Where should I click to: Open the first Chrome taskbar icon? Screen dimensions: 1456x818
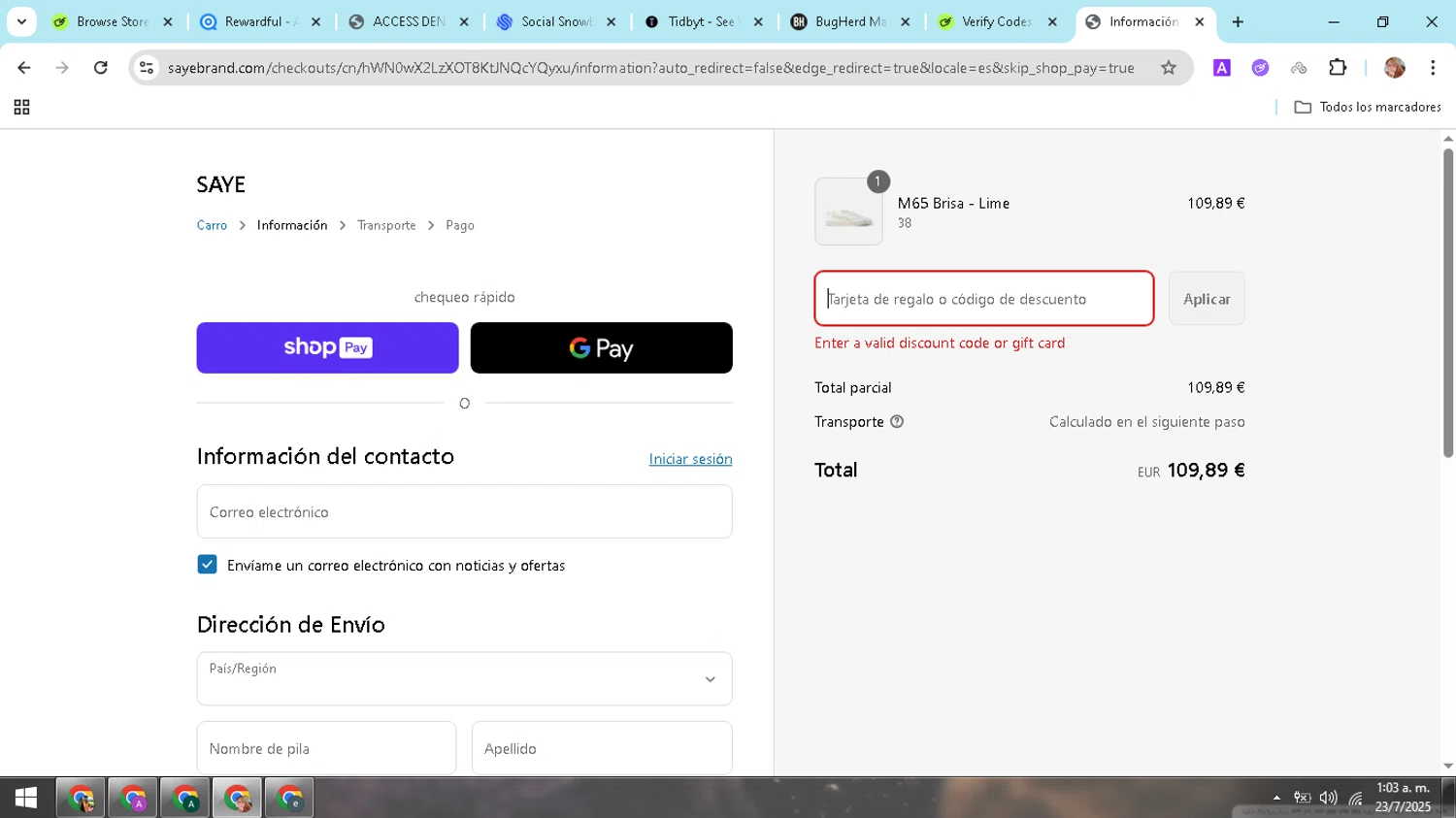(82, 798)
